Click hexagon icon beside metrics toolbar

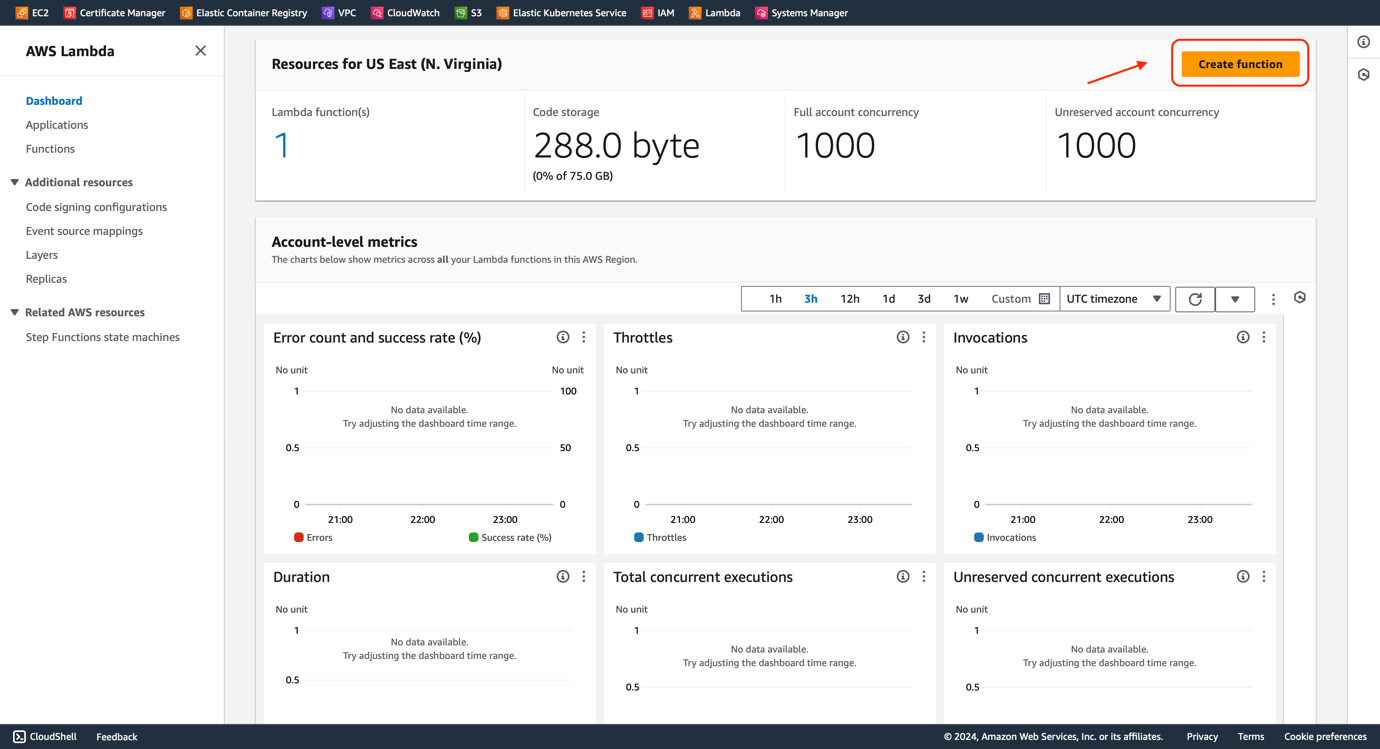pos(1300,298)
